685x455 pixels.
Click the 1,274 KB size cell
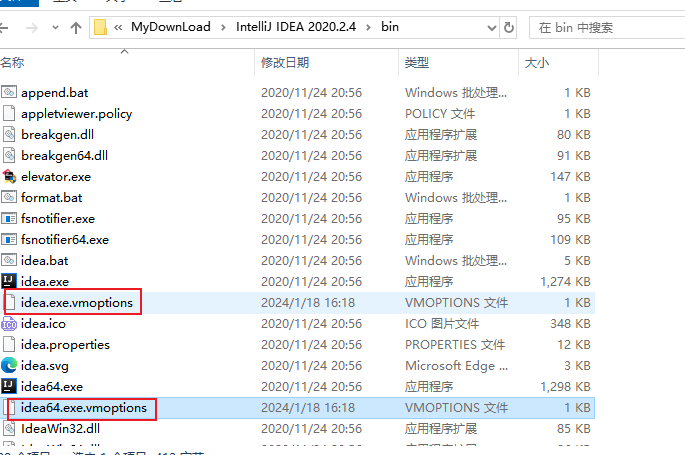coord(565,282)
